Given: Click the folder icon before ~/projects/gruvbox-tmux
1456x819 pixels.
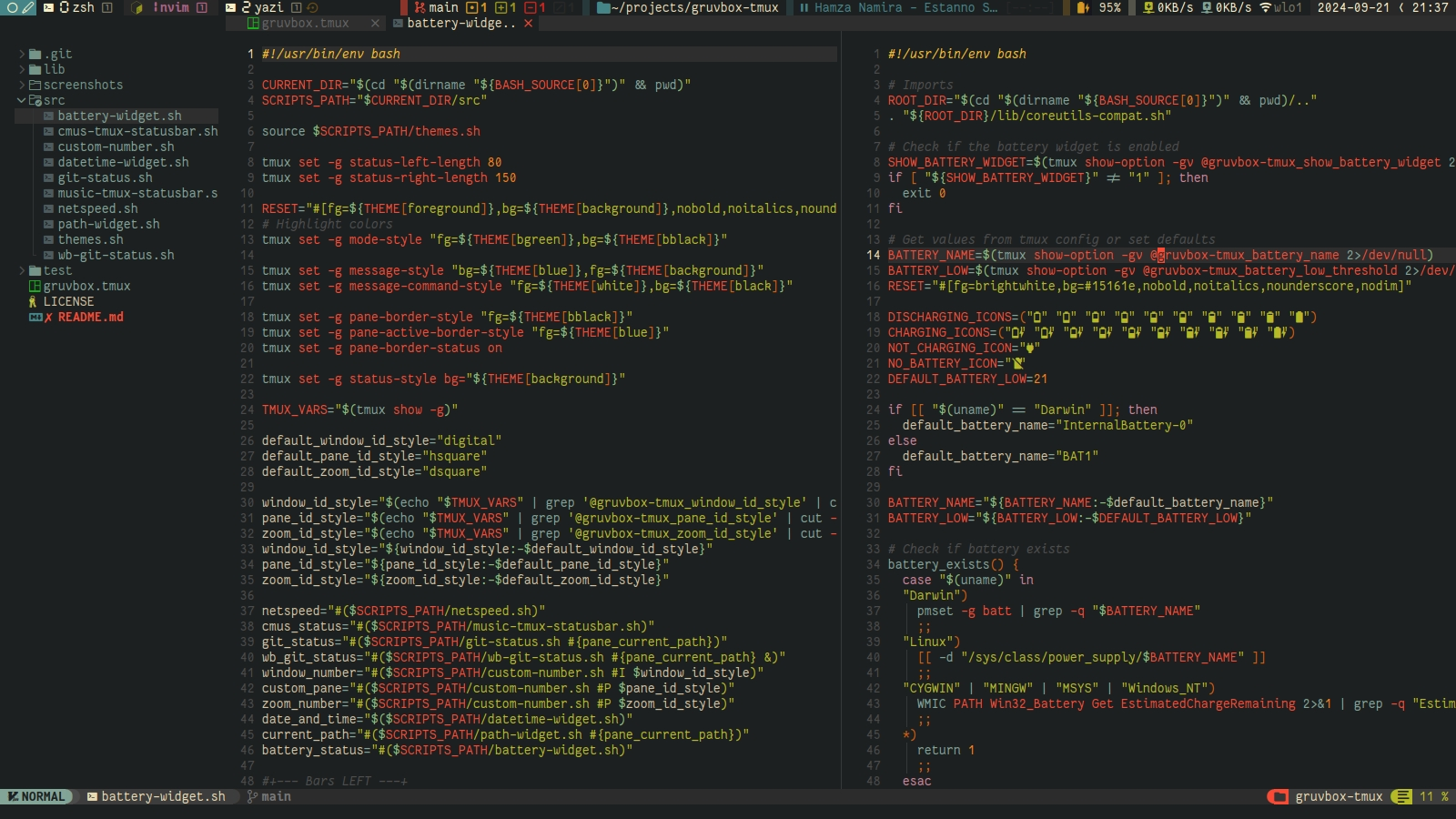Looking at the screenshot, I should tap(603, 7).
